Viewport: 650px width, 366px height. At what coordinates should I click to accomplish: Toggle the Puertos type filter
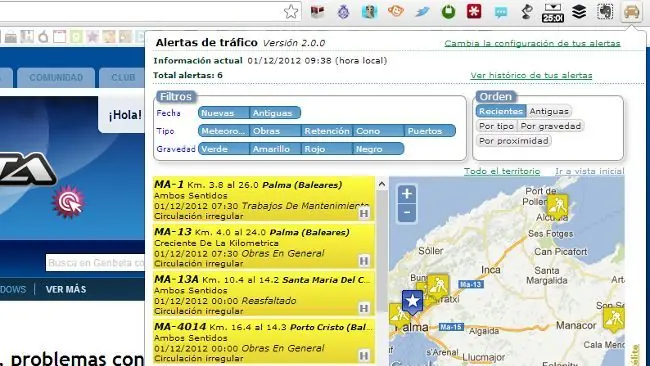click(x=430, y=131)
